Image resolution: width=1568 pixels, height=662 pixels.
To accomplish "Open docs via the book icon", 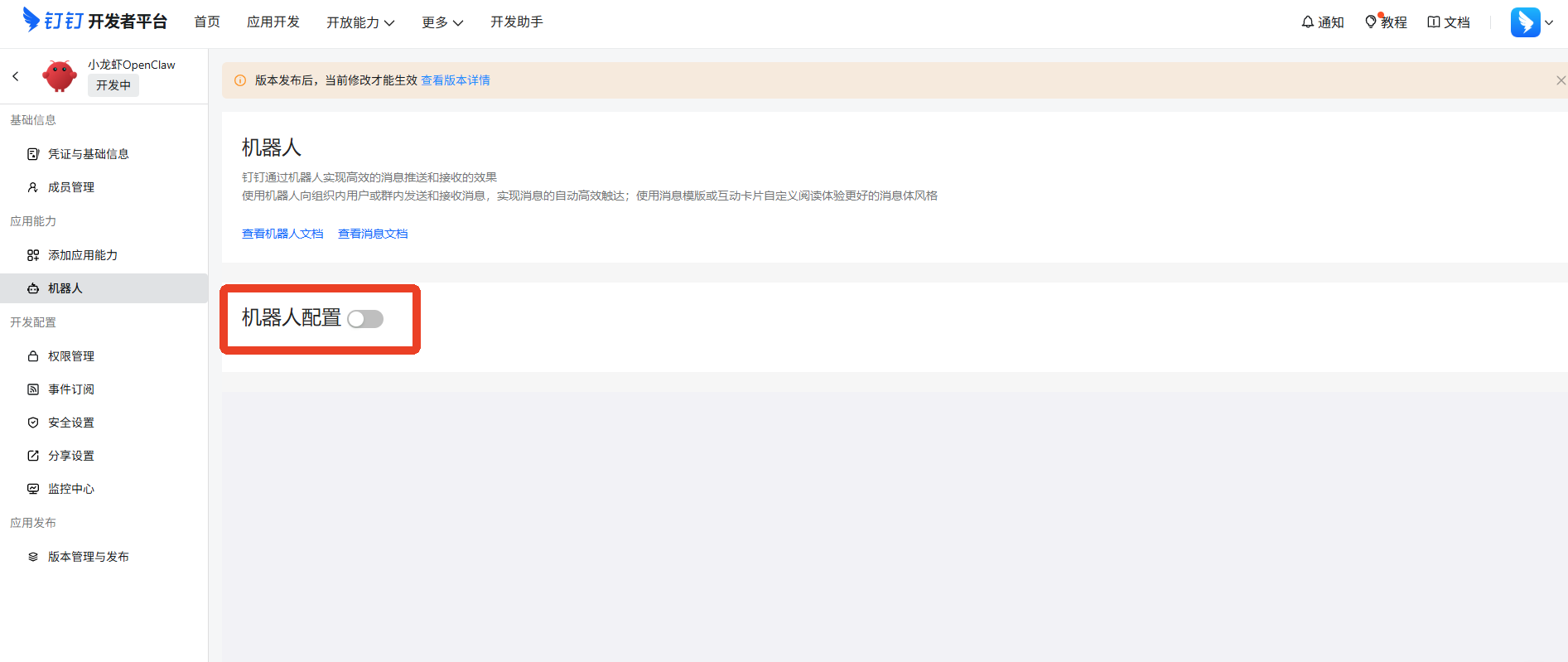I will pyautogui.click(x=1434, y=22).
